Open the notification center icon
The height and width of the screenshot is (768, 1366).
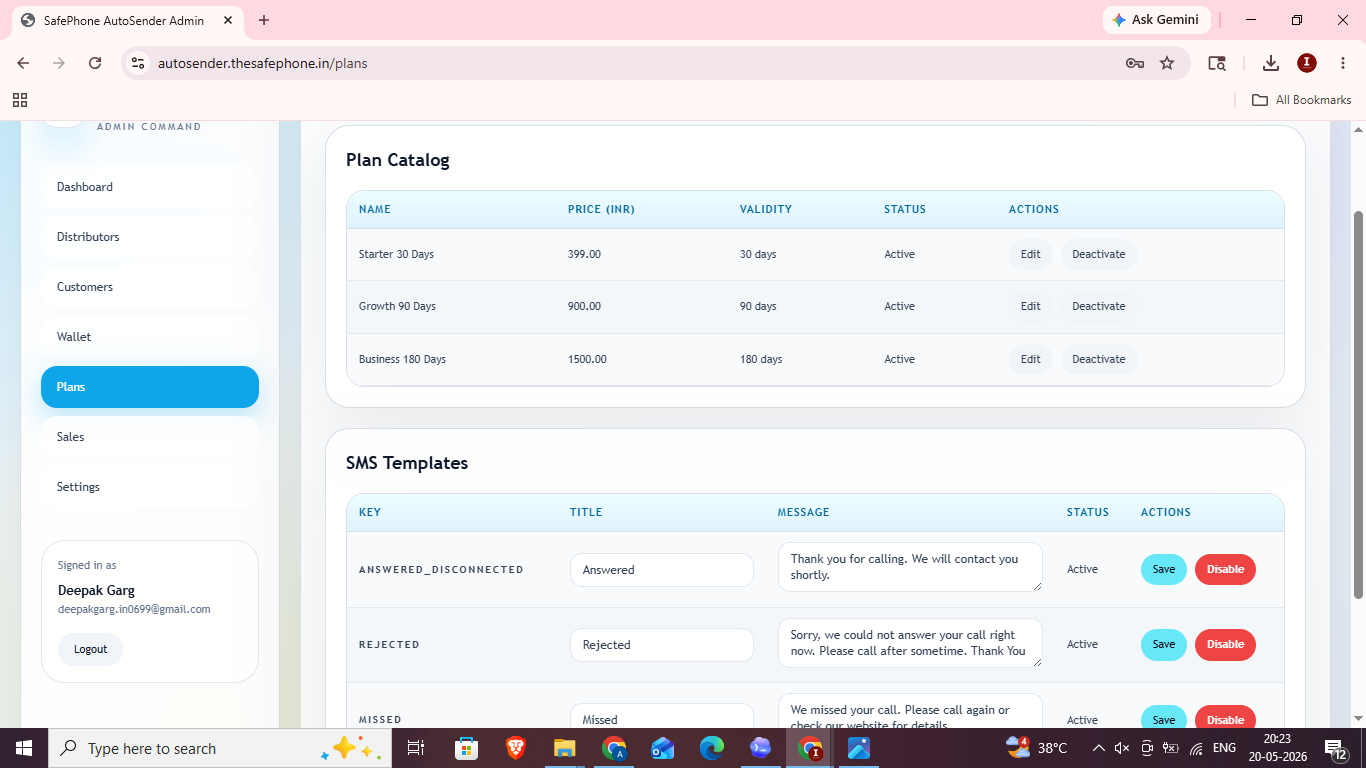point(1337,748)
